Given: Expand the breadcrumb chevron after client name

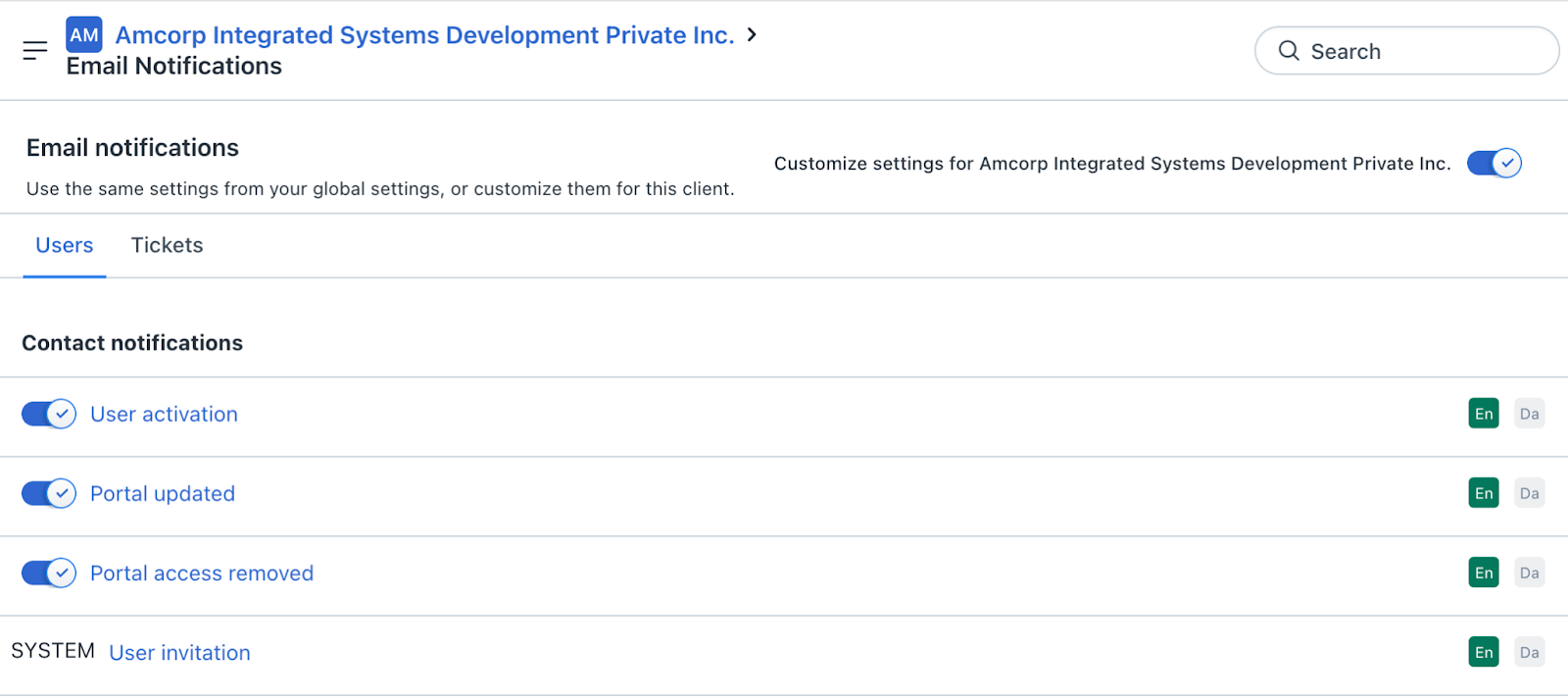Looking at the screenshot, I should pyautogui.click(x=752, y=34).
